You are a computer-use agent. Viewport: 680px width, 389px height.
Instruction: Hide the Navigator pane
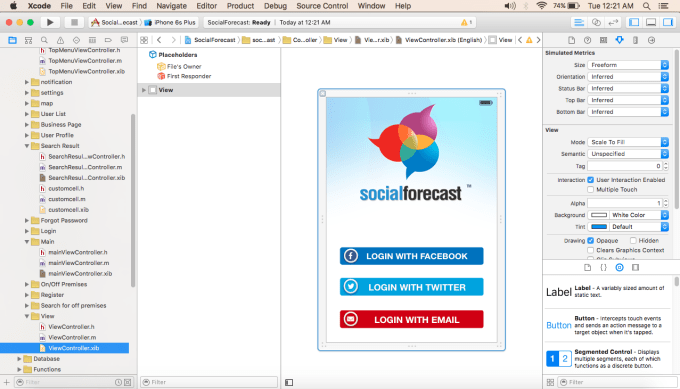click(634, 22)
